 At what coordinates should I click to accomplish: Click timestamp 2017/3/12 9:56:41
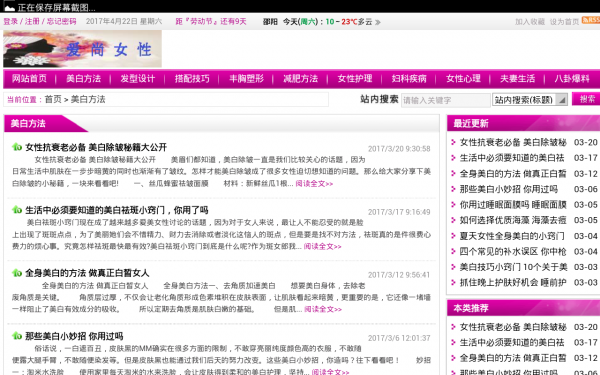click(x=399, y=275)
